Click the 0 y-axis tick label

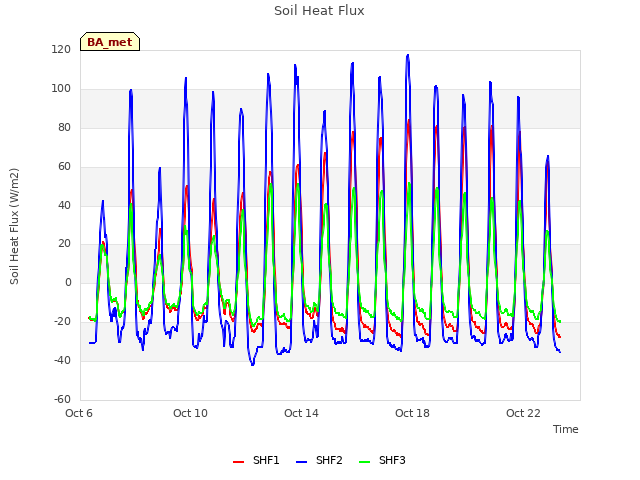point(68,282)
